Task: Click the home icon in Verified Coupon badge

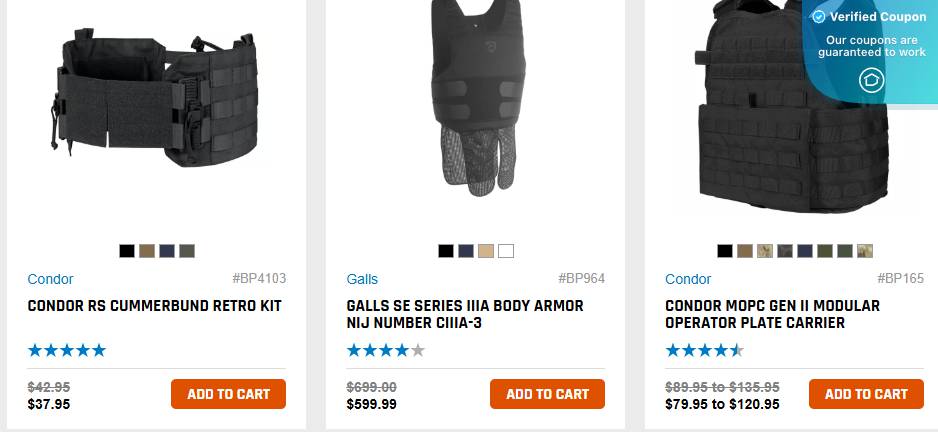Action: pos(871,80)
